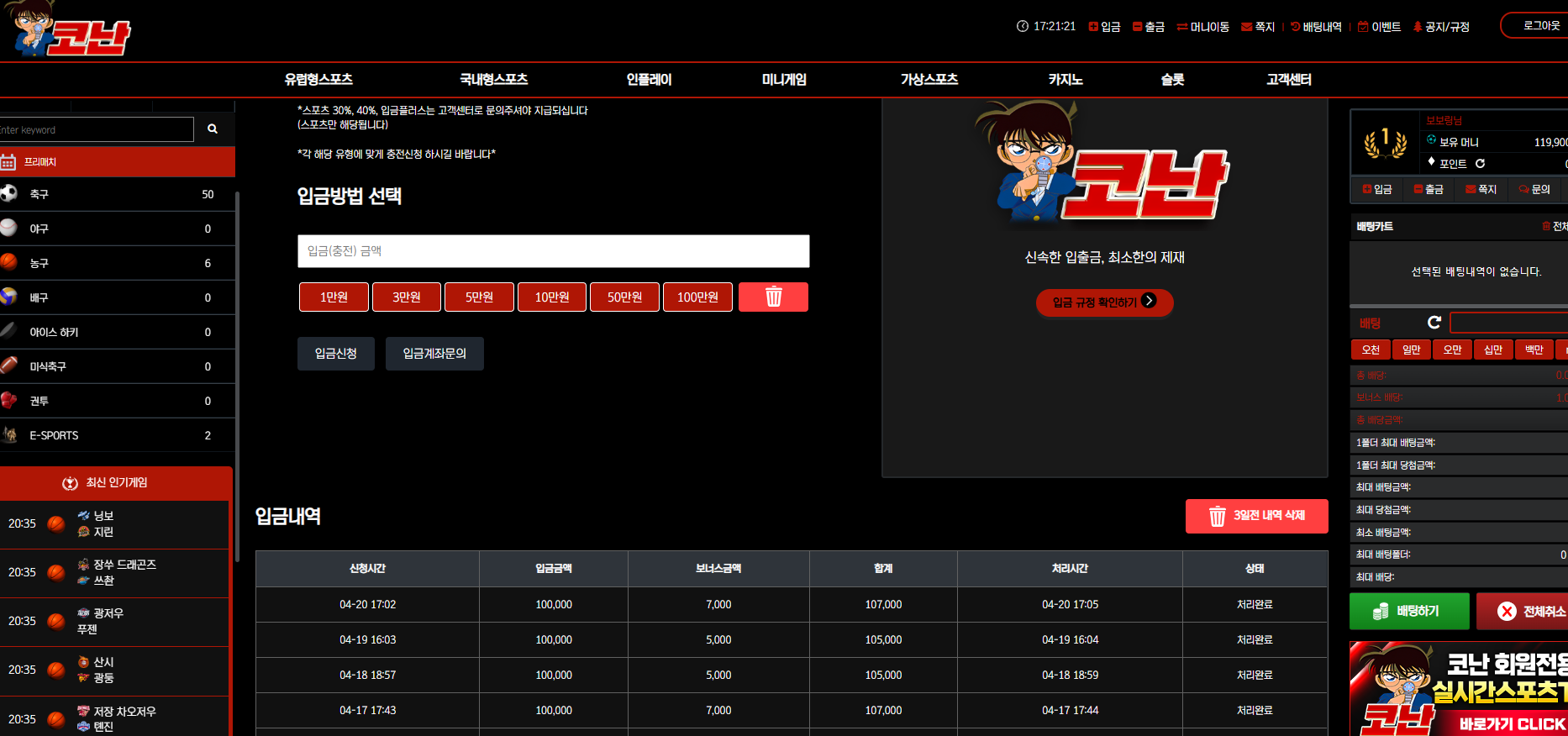Image resolution: width=1568 pixels, height=736 pixels.
Task: Delete history with 3일전 내역 삭제
Action: coord(1256,516)
